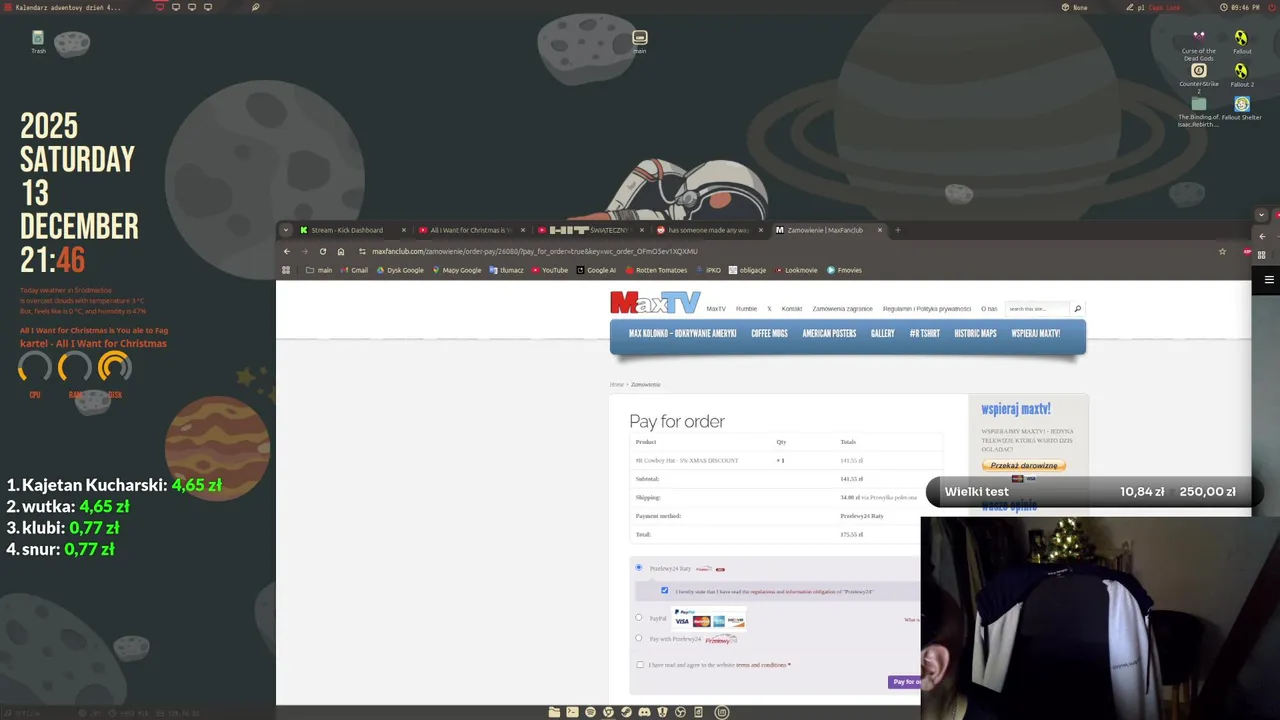Viewport: 1280px width, 720px height.
Task: Open OBS Studio from taskbar
Action: 680,712
